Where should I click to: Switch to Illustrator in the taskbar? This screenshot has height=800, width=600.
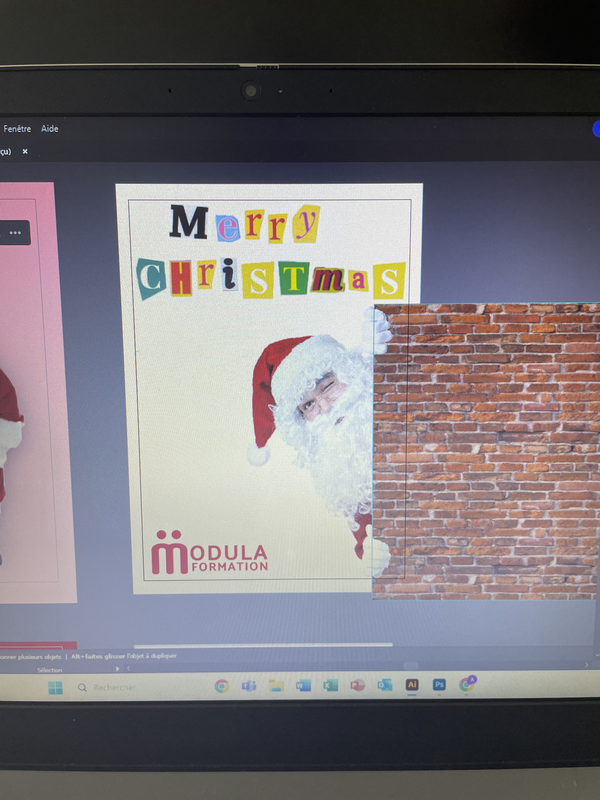[411, 685]
